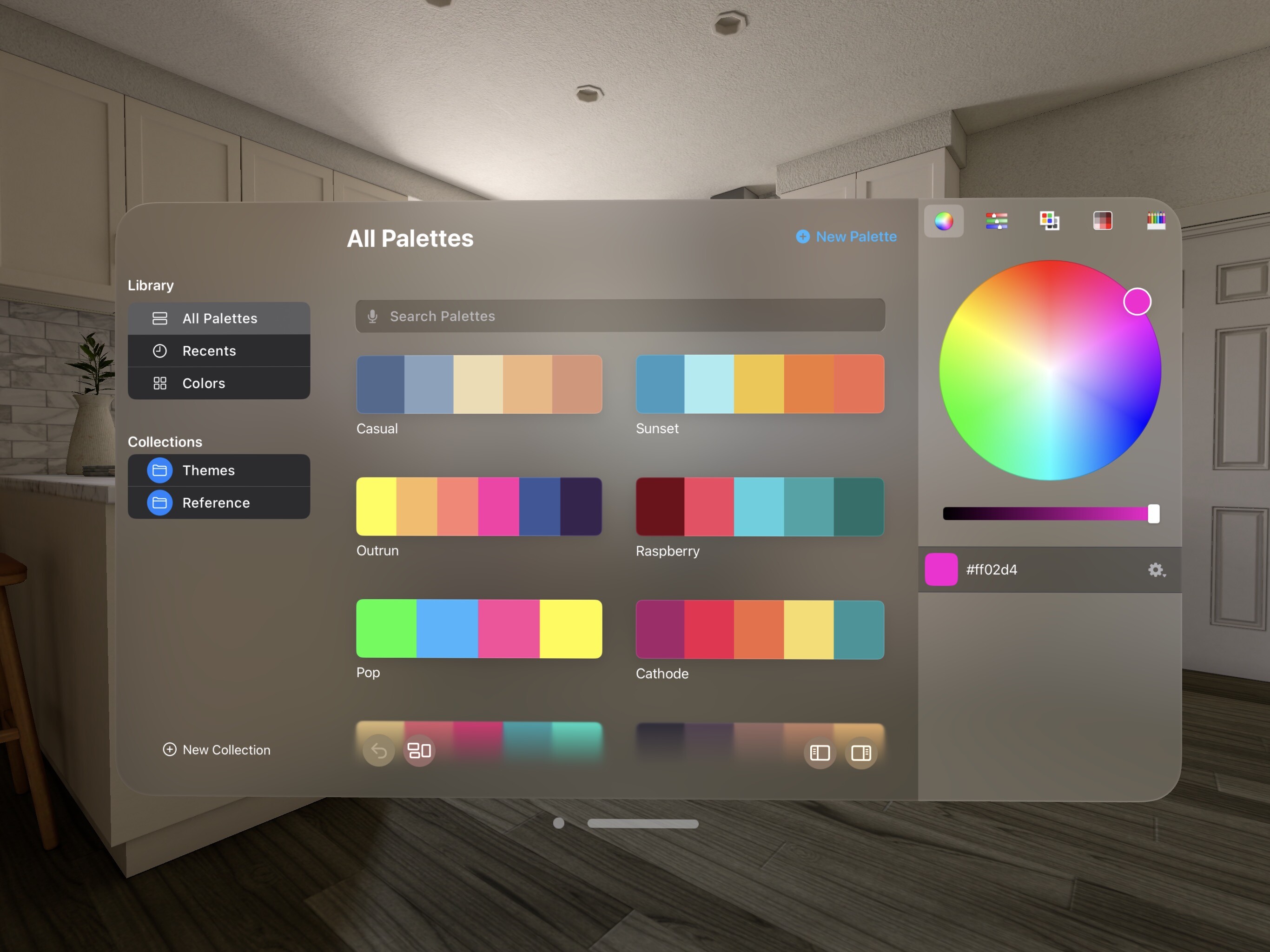Tap the microphone icon in search
Screen dimensions: 1270x952
click(373, 317)
